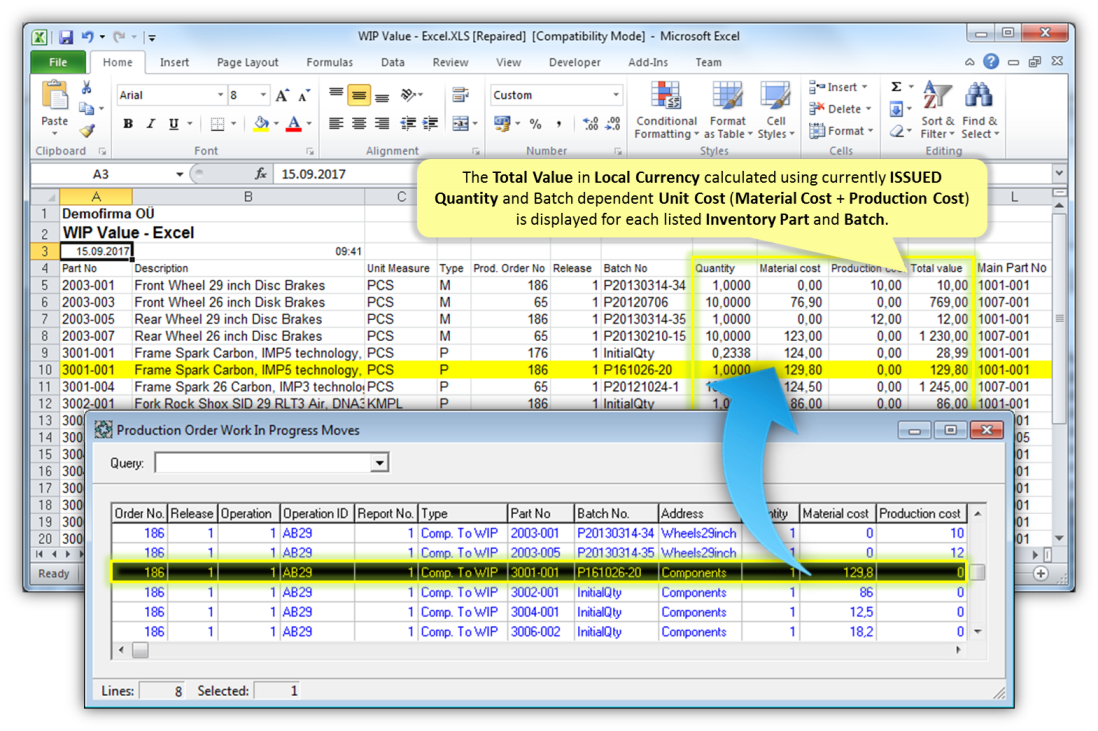This screenshot has width=1098, height=731.
Task: Change text orientation in the Alignment group
Action: tap(409, 95)
